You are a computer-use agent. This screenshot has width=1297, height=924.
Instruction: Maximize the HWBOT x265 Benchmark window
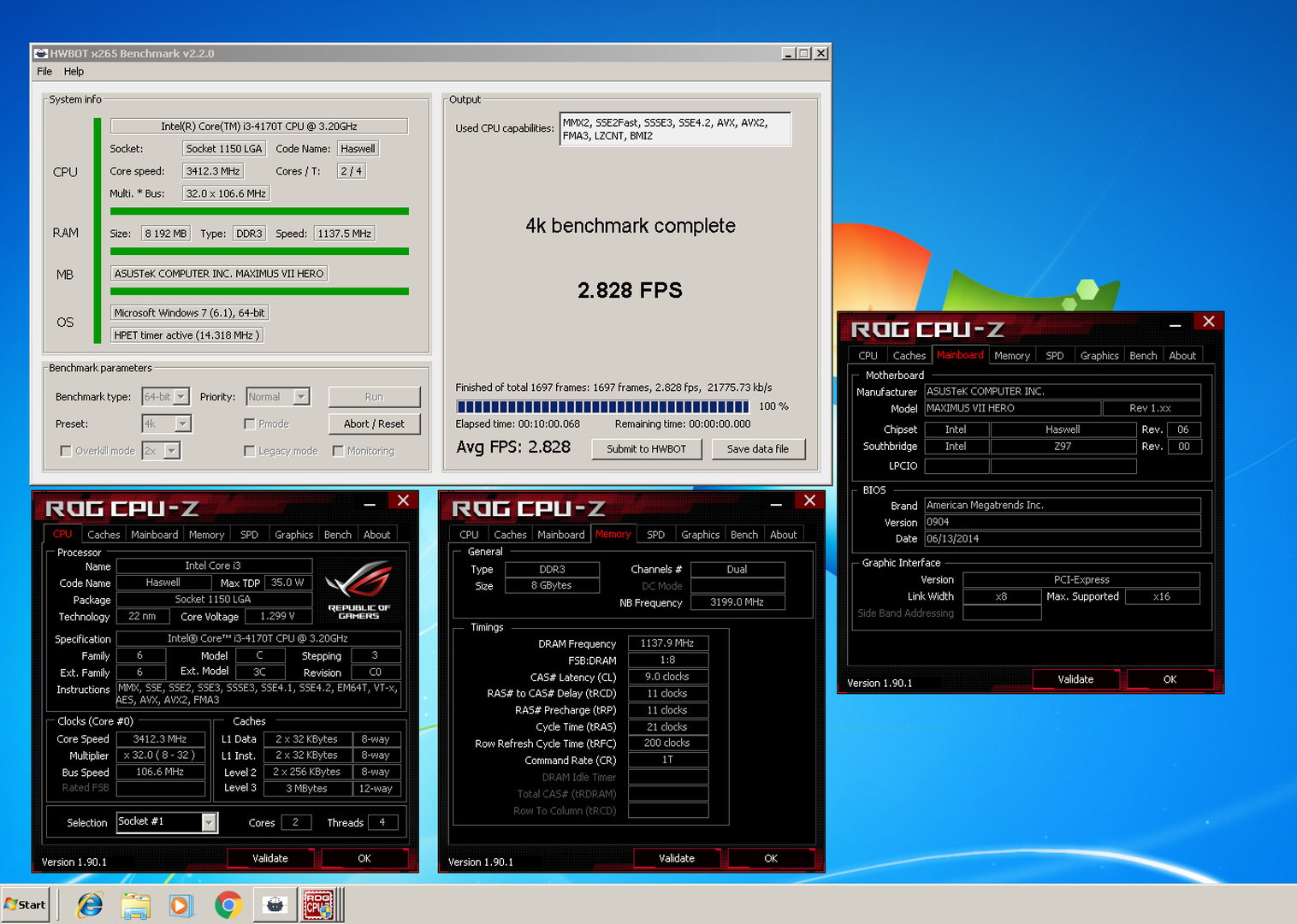(804, 53)
